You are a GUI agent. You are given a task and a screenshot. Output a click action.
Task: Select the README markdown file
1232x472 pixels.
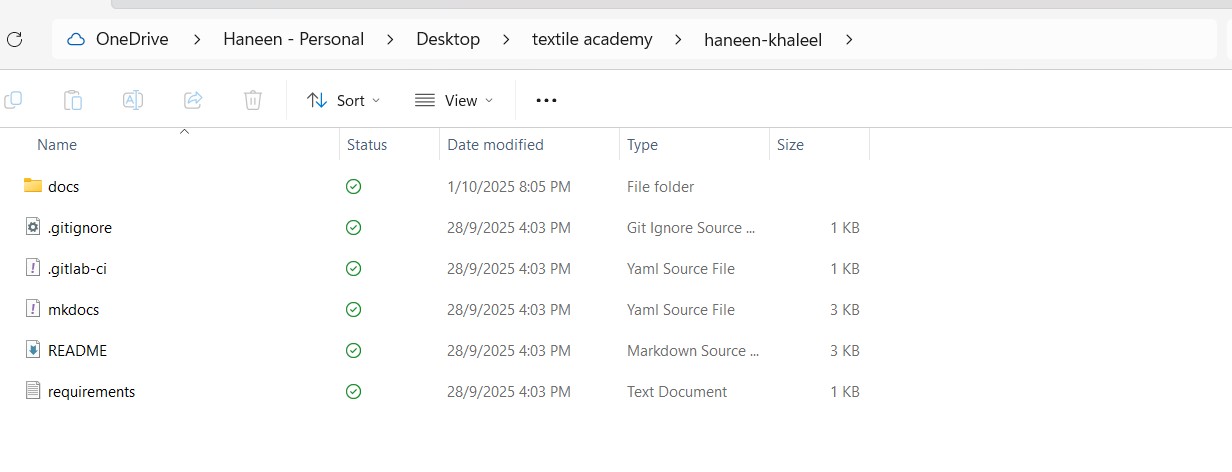tap(77, 351)
